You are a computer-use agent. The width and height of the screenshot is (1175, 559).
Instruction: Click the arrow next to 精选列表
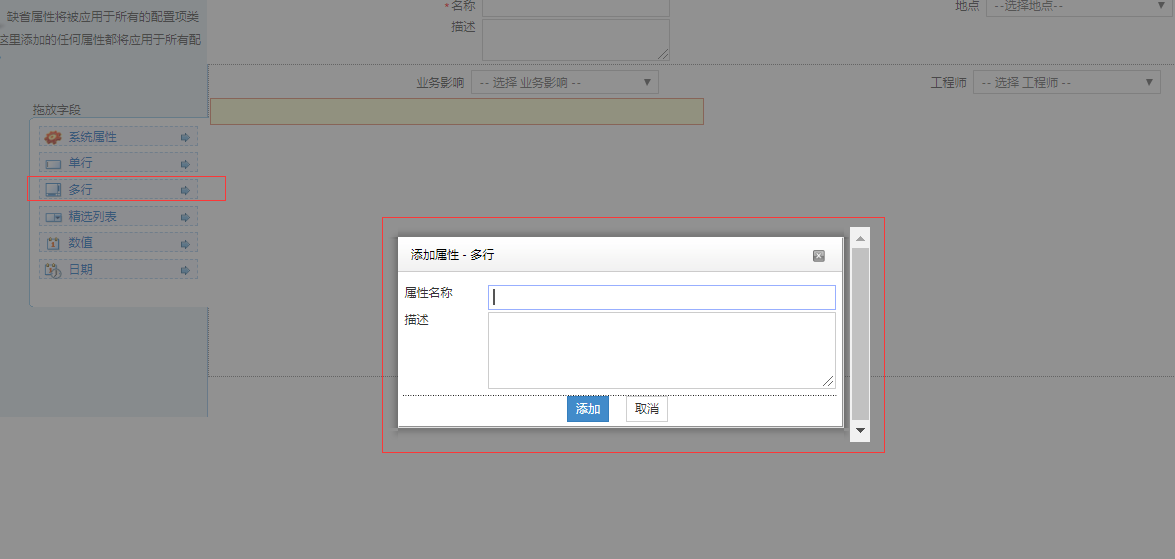[185, 217]
